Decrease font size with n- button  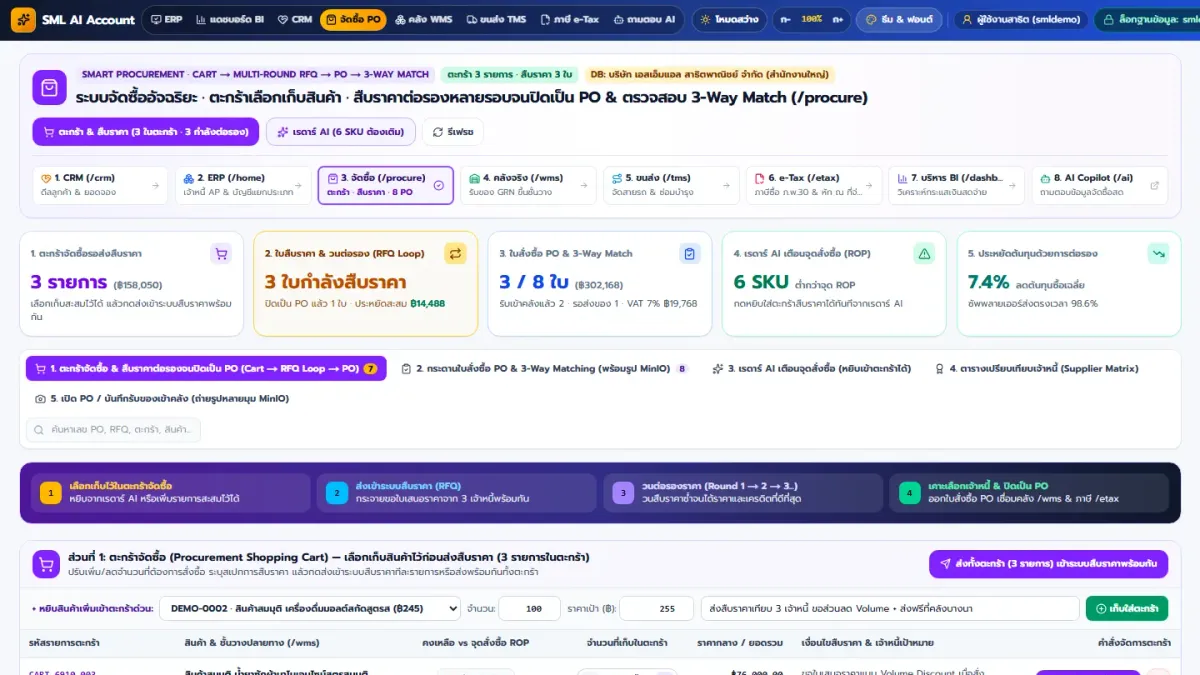786,19
